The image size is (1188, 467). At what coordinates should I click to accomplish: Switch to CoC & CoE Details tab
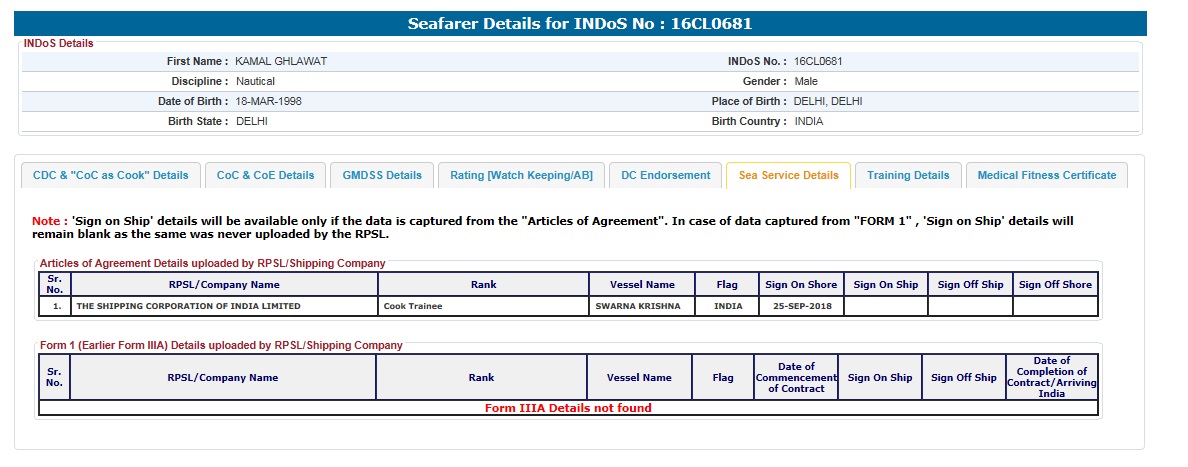[x=265, y=175]
